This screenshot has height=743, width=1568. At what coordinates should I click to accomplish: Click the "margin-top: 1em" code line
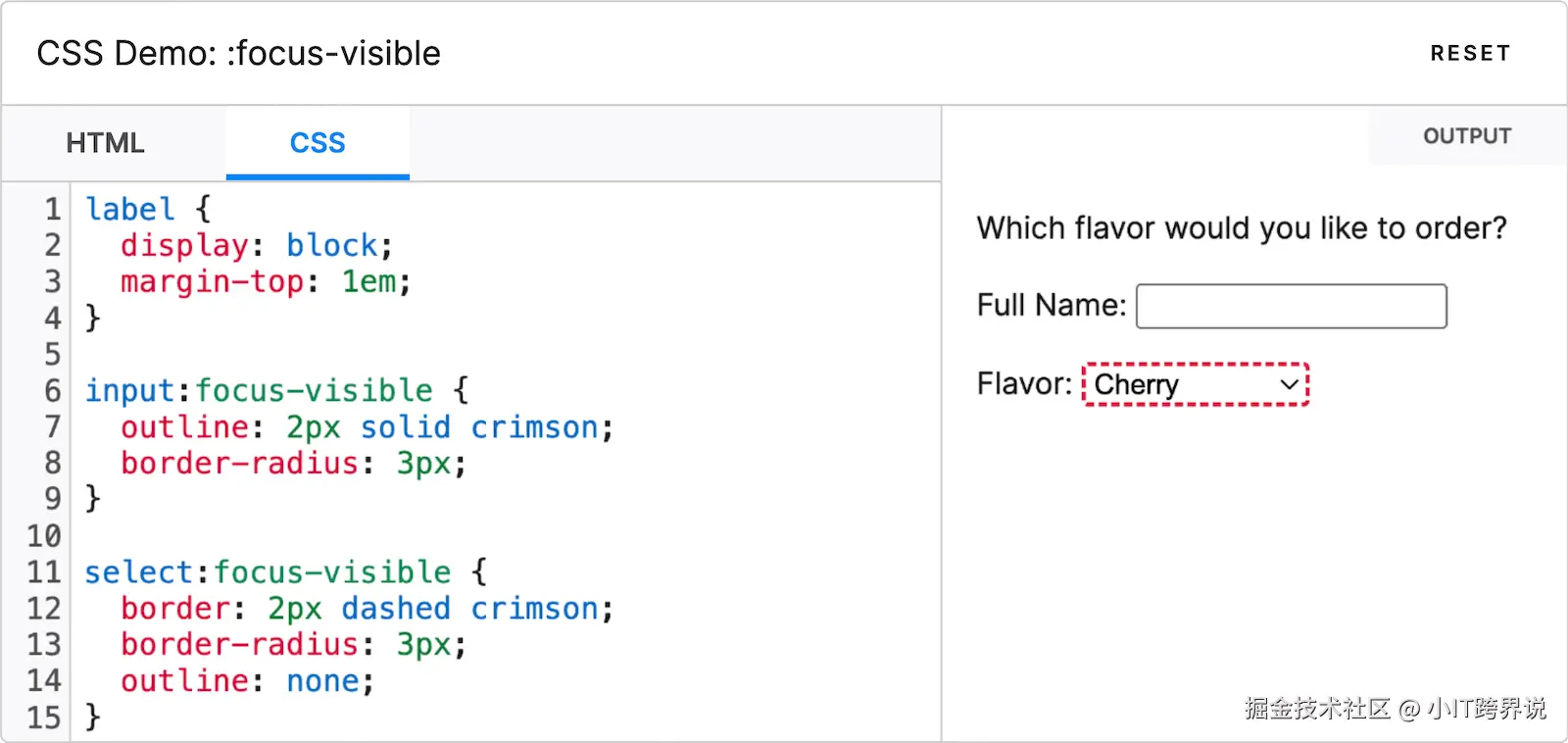coord(265,282)
